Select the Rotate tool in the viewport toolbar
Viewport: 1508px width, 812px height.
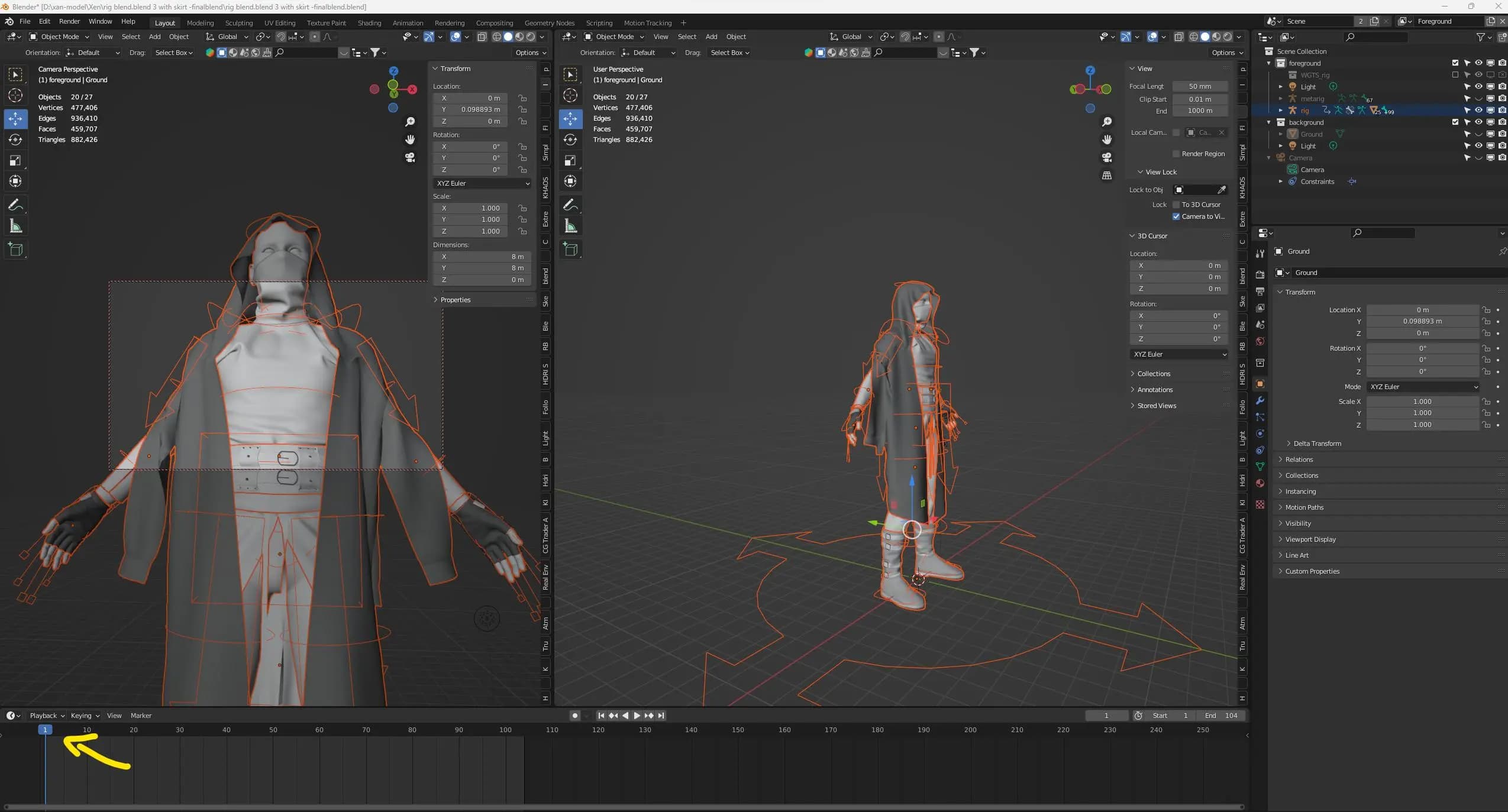(x=15, y=140)
